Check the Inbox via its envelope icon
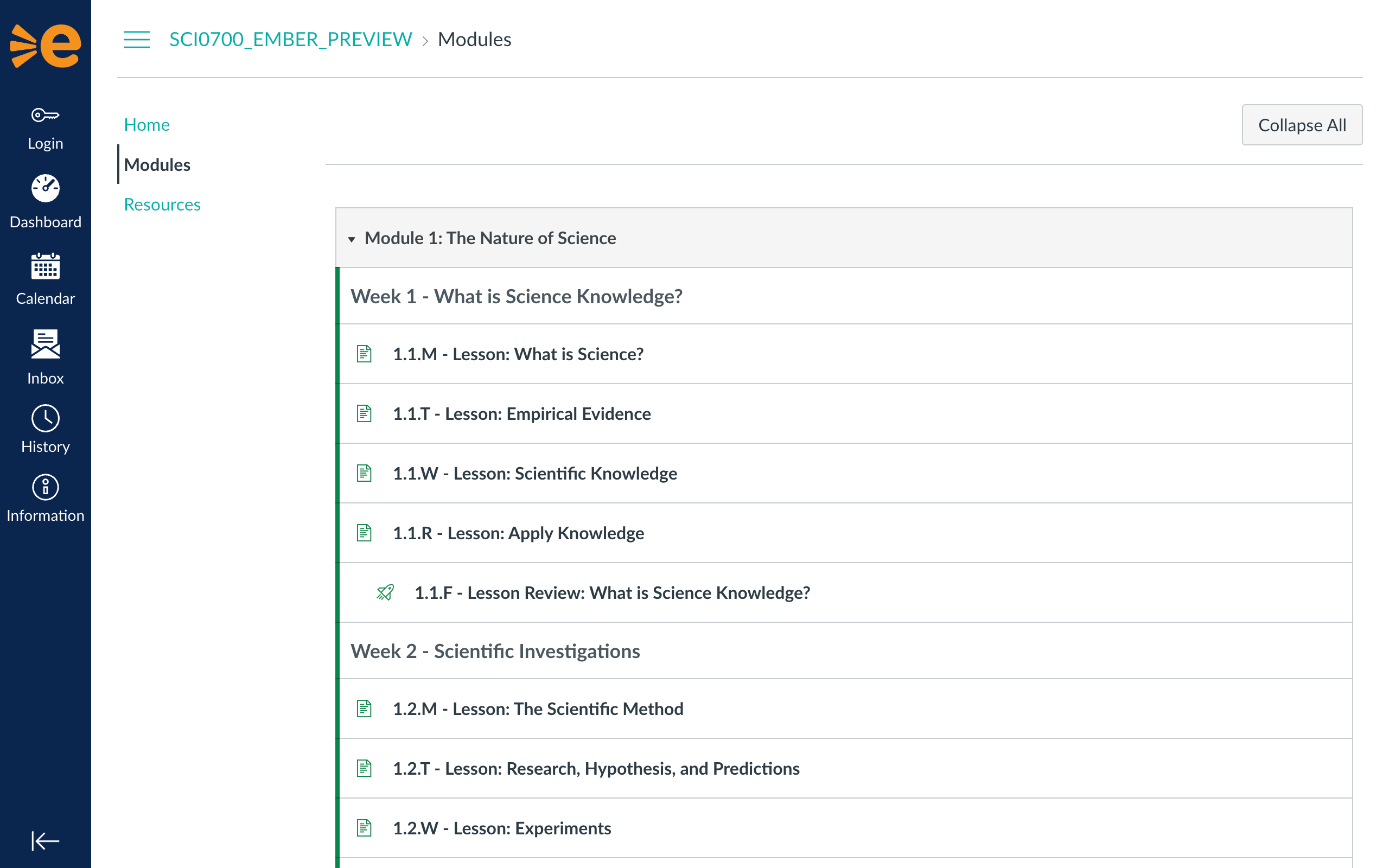 click(x=45, y=344)
